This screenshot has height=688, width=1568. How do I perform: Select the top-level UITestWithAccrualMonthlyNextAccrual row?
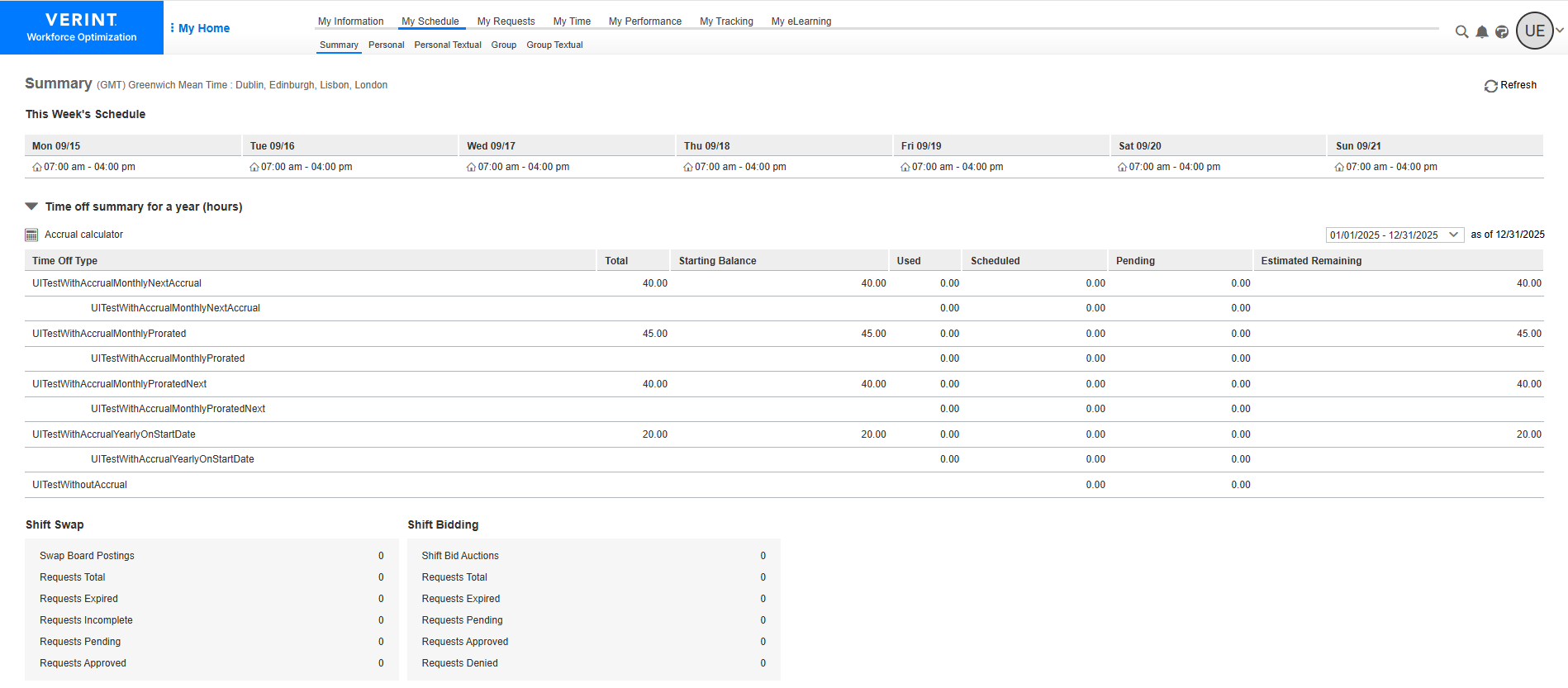(784, 283)
